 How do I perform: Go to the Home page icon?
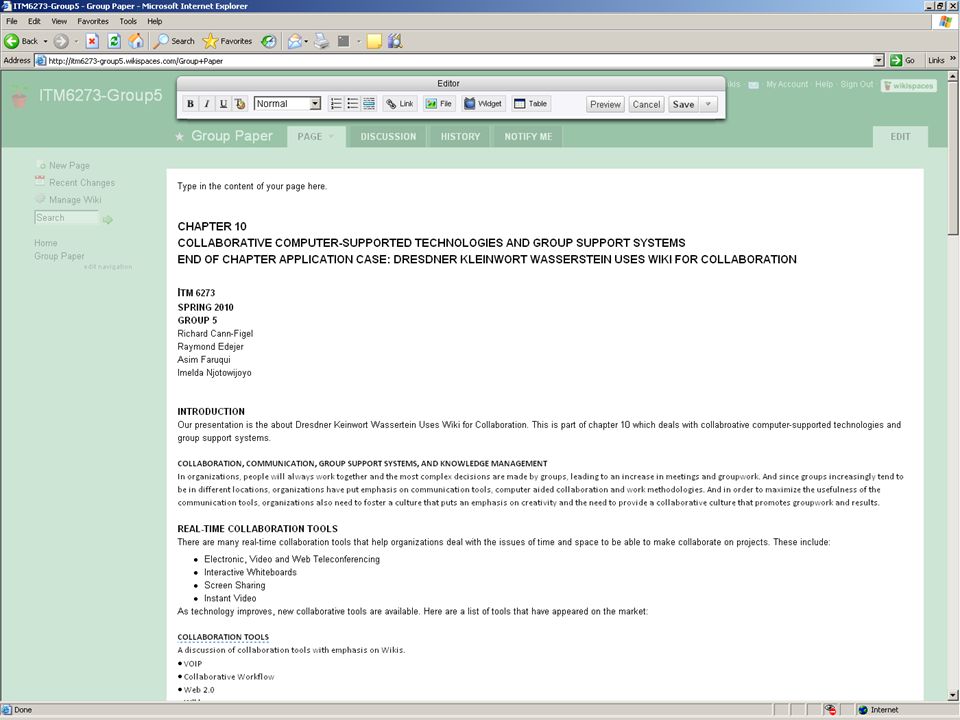coord(136,41)
